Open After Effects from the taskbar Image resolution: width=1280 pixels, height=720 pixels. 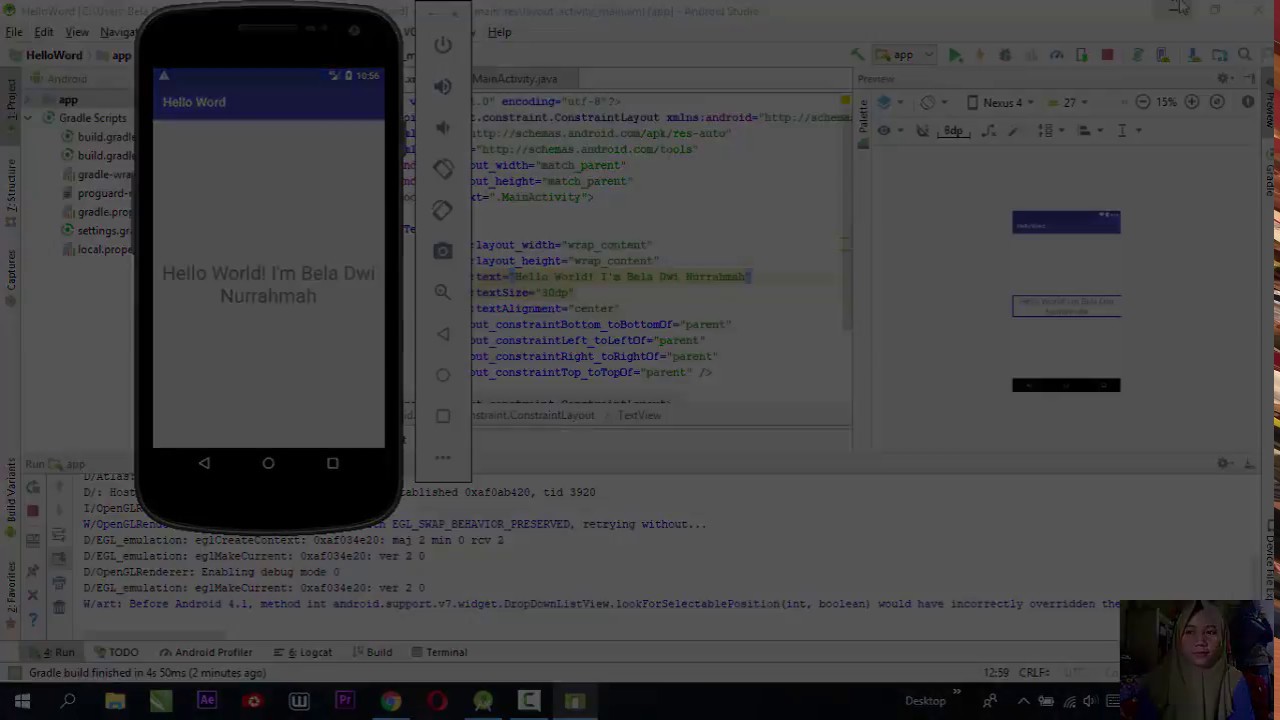point(207,701)
